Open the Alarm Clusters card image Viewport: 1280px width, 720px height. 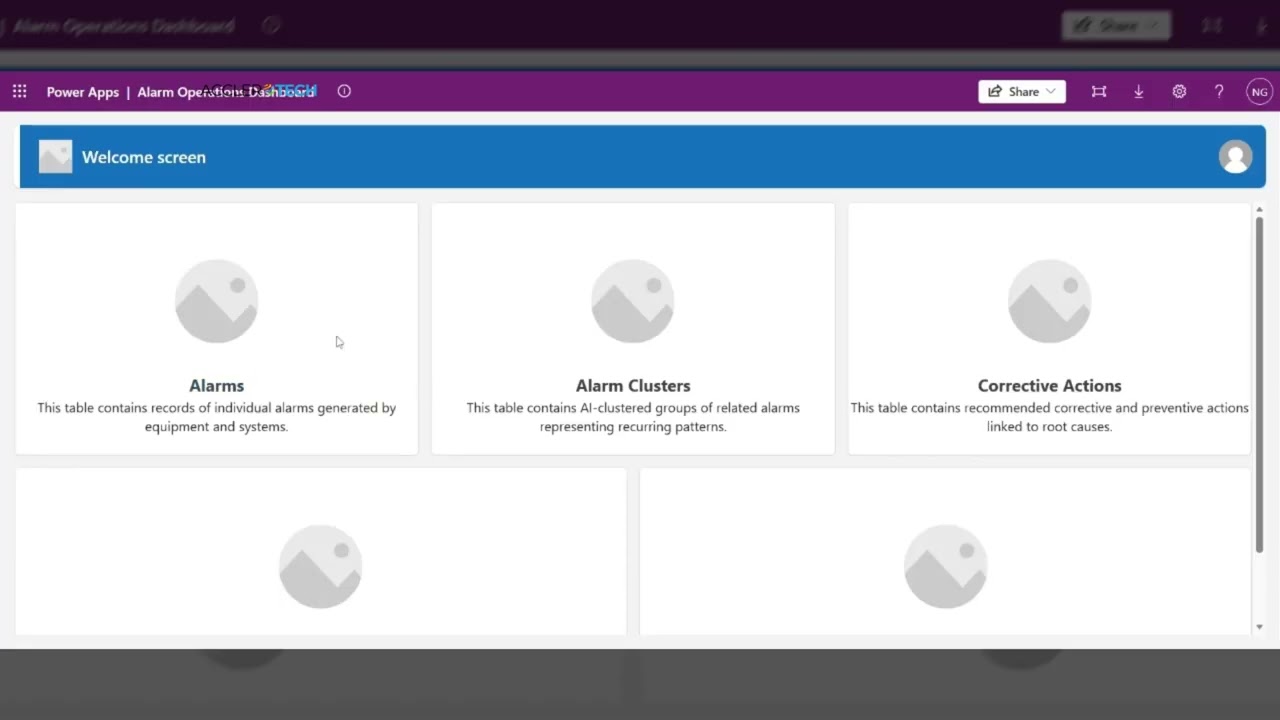pos(633,301)
